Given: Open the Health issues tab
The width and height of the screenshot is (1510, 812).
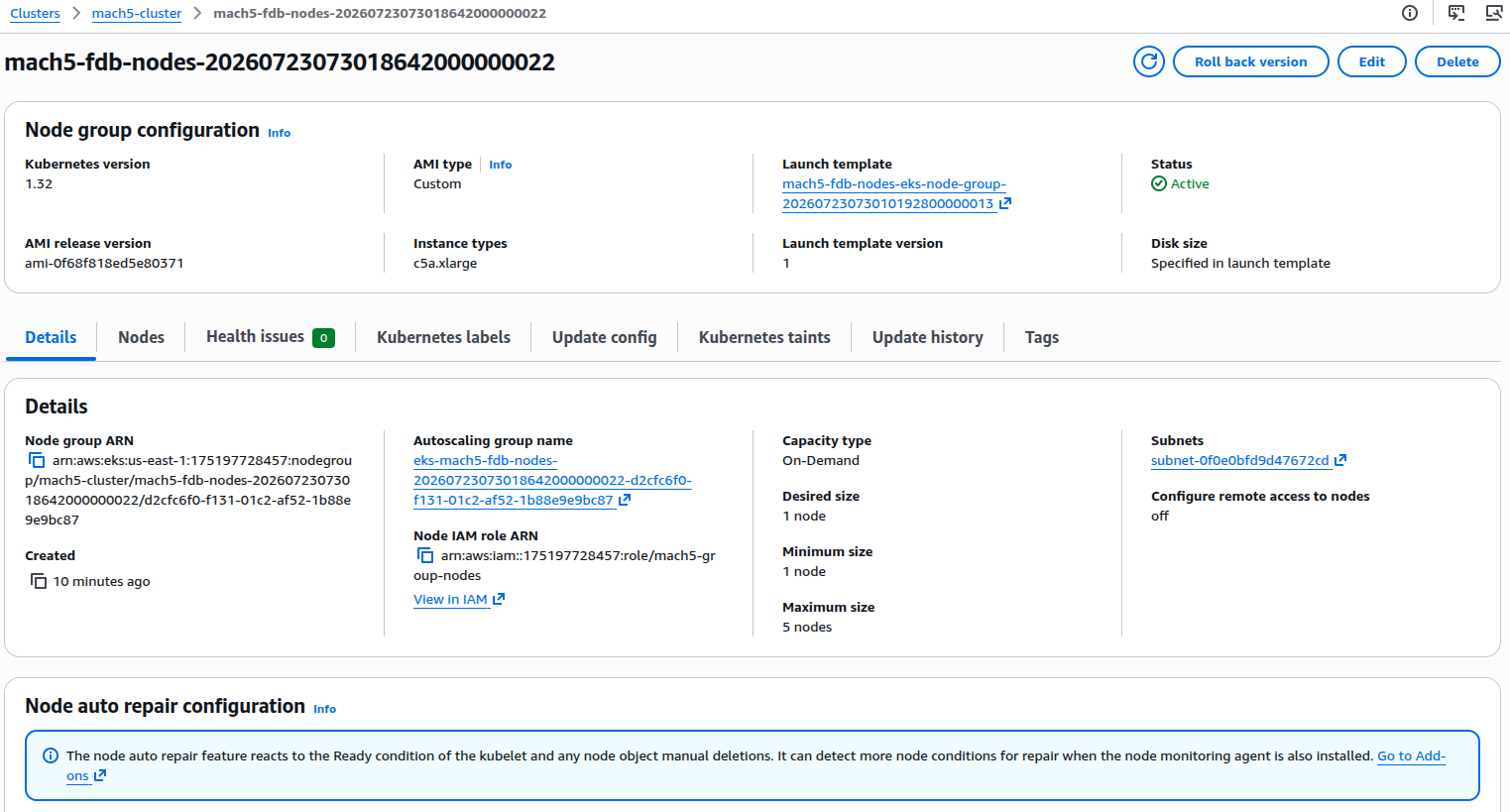Looking at the screenshot, I should point(270,337).
